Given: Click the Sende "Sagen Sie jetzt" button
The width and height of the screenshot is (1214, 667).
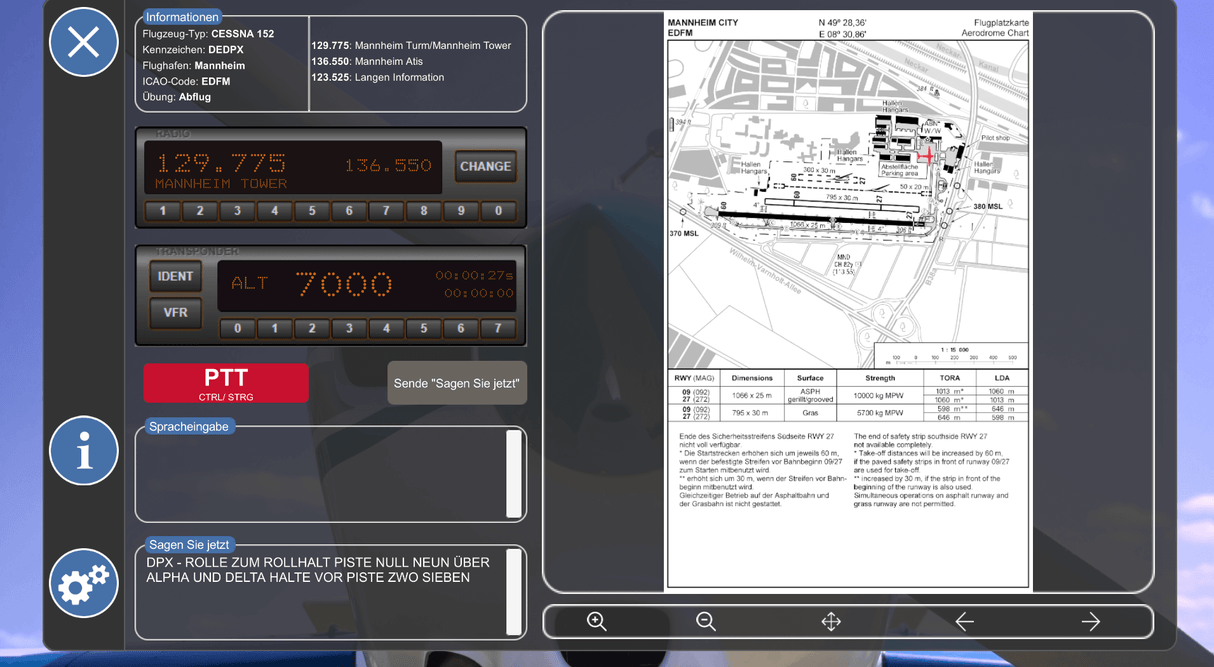Looking at the screenshot, I should click(x=457, y=383).
